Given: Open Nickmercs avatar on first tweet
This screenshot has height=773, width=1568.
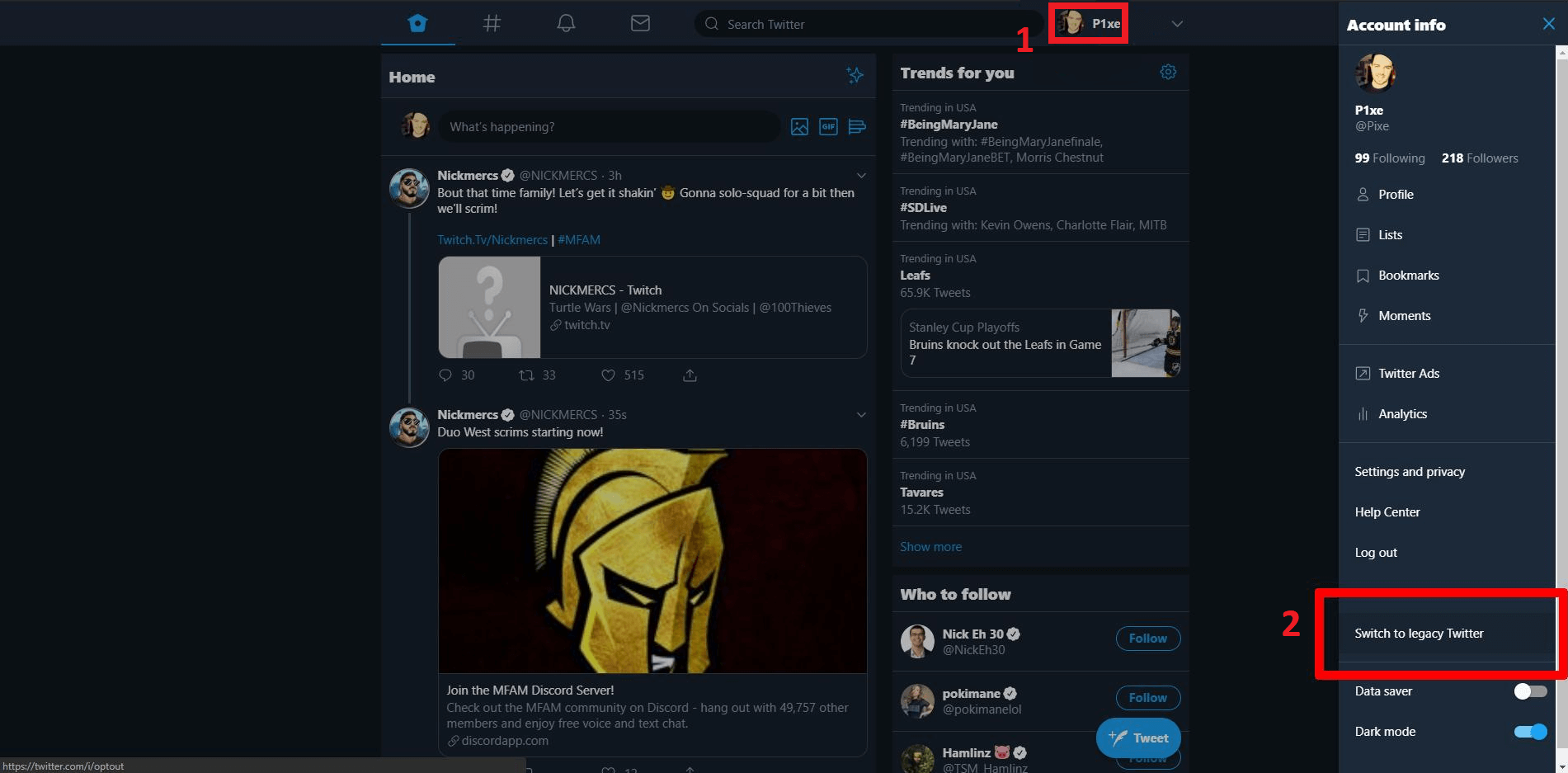Looking at the screenshot, I should (409, 189).
